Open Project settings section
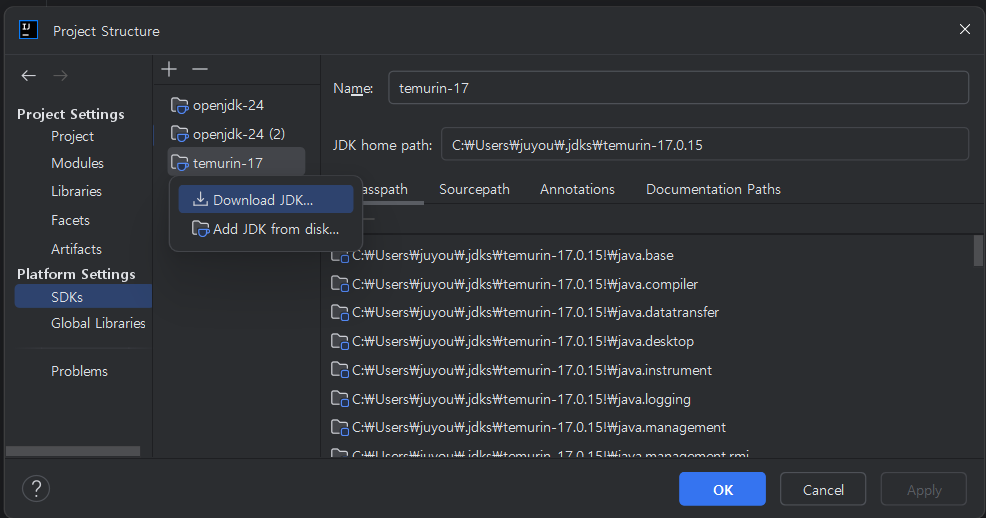Viewport: 986px width, 518px height. 72,136
